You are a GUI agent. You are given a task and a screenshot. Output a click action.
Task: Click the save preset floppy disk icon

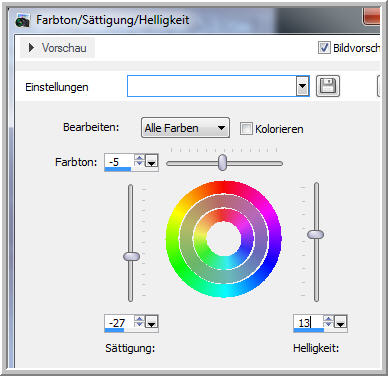pos(328,86)
